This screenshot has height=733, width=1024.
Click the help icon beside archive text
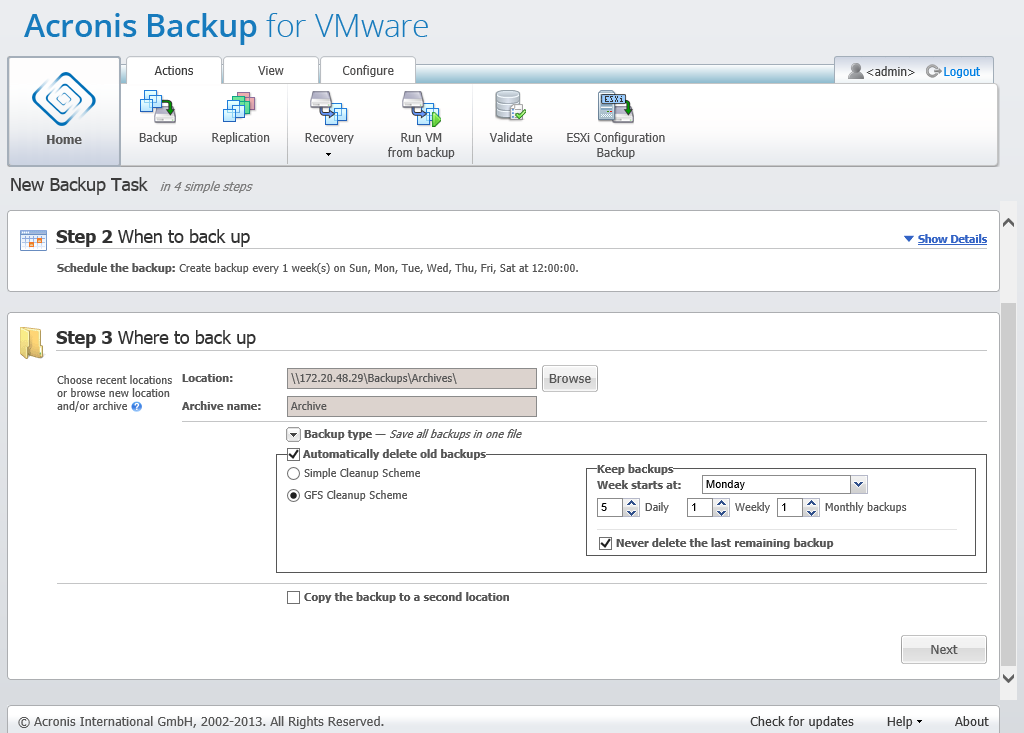tap(136, 407)
